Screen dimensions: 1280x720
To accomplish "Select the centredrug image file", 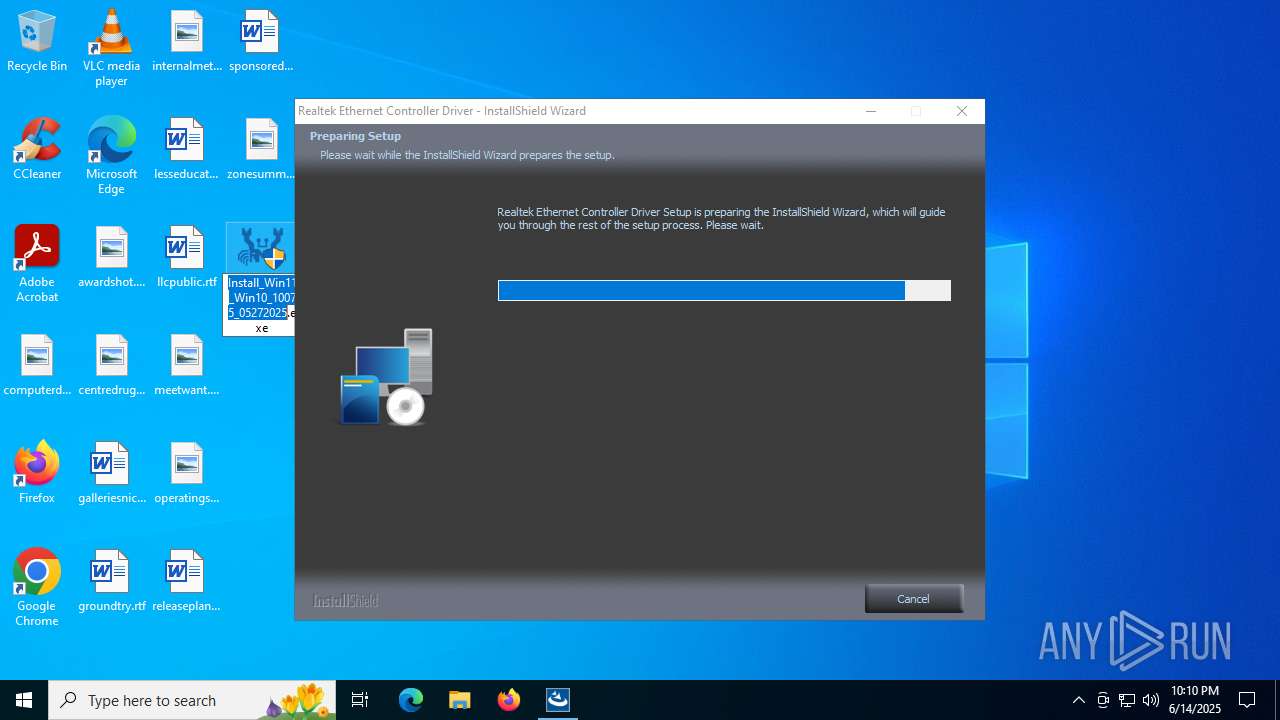I will pyautogui.click(x=111, y=366).
